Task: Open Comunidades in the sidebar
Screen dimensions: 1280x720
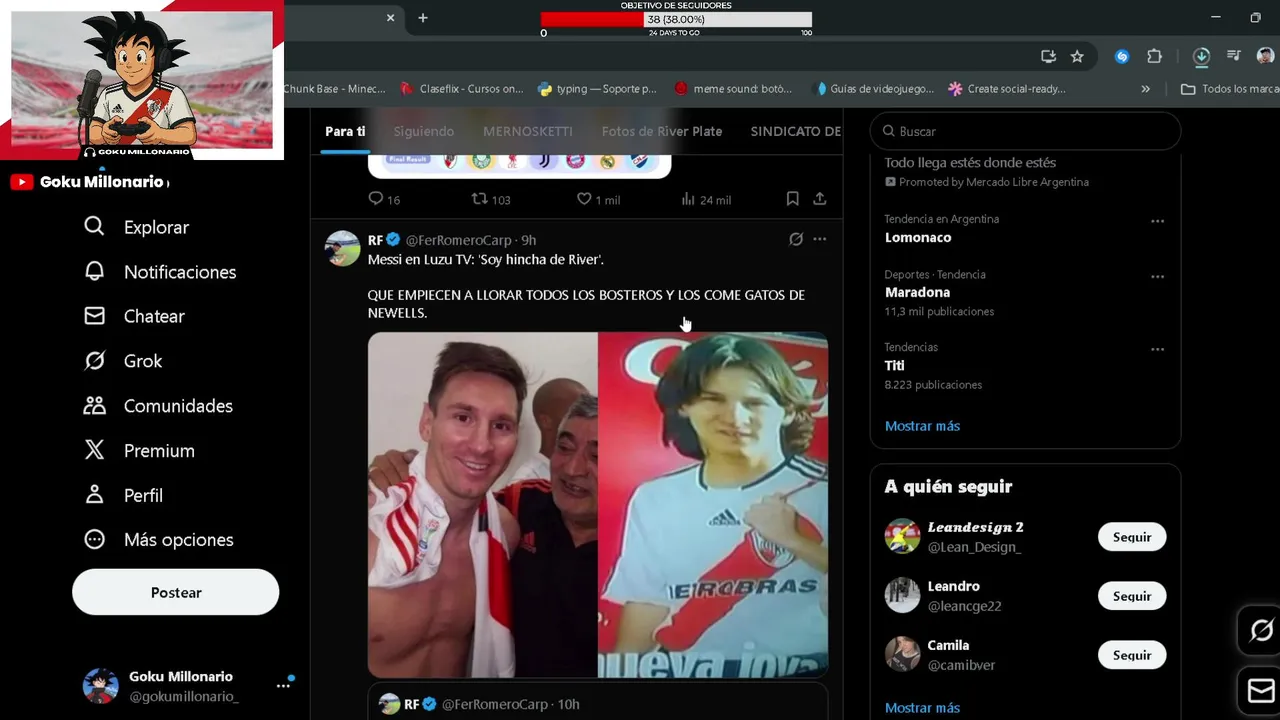Action: 158,406
